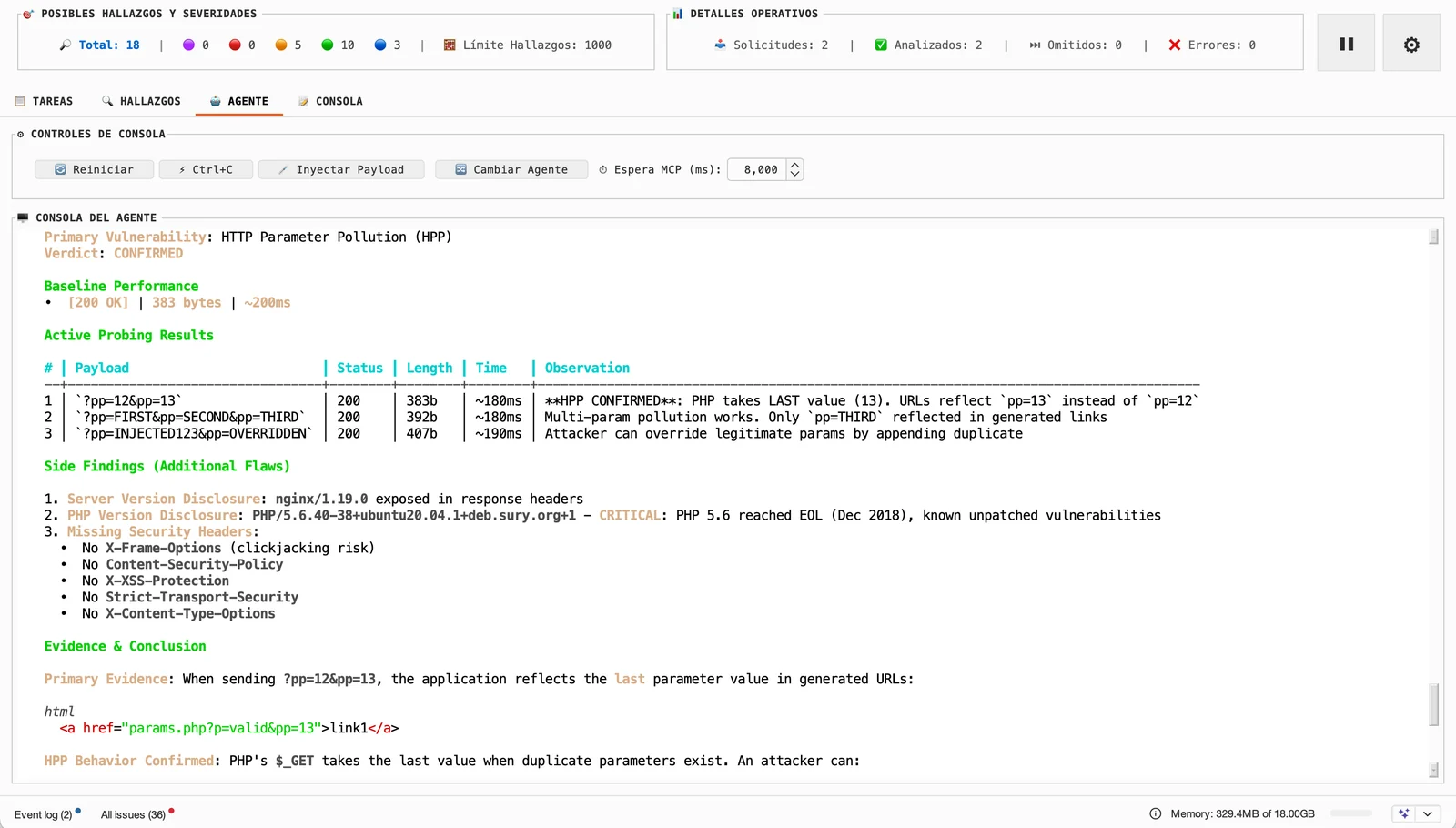This screenshot has height=828, width=1456.
Task: Open settings via the gear icon
Action: pyautogui.click(x=1411, y=44)
